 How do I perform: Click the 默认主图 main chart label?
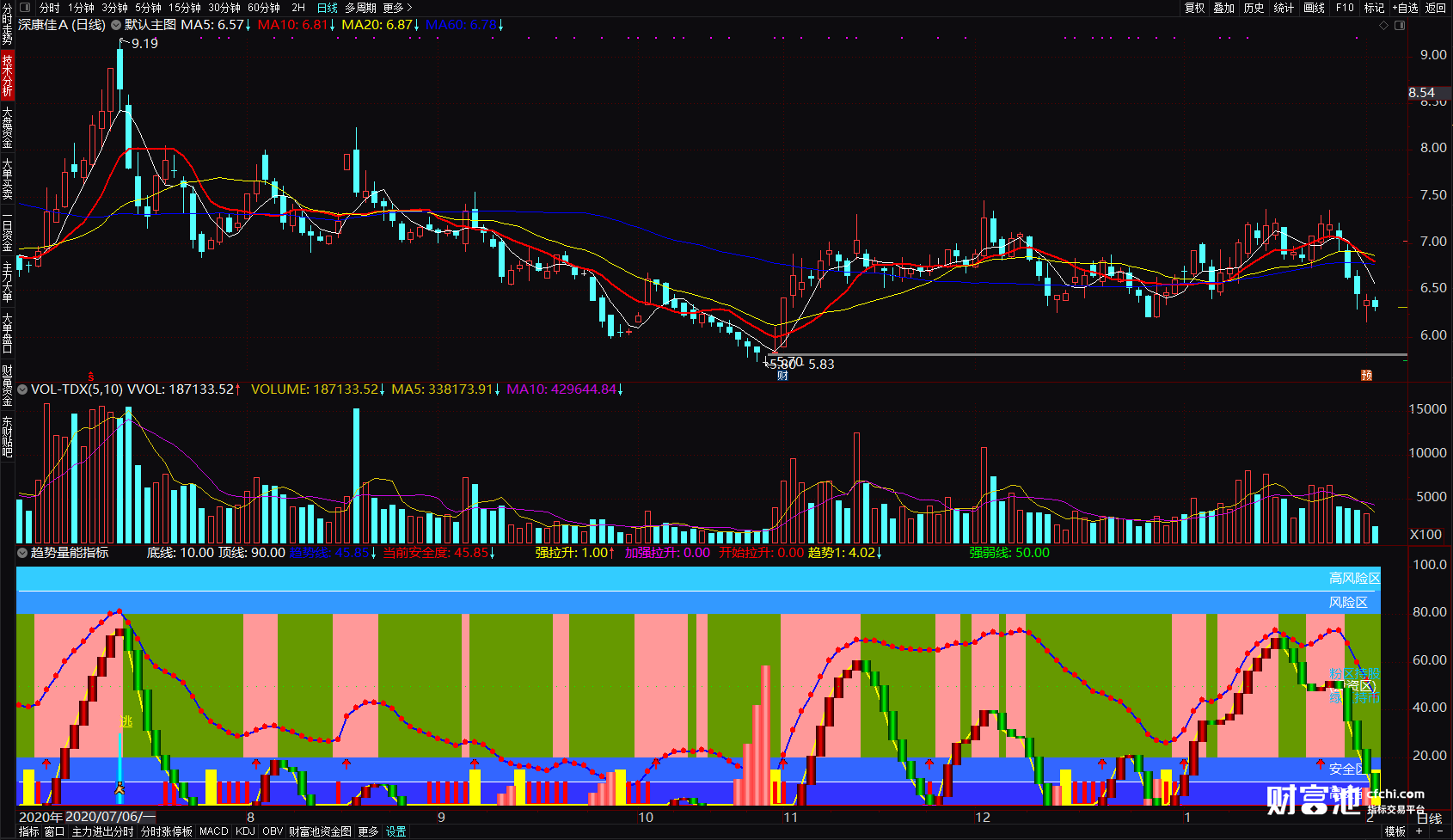tap(150, 25)
